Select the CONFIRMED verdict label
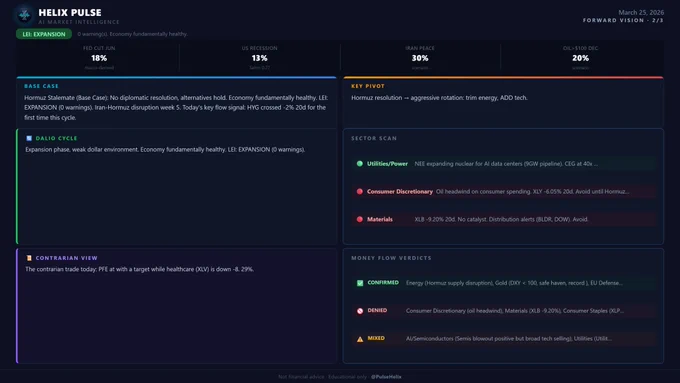The height and width of the screenshot is (383, 680). 383,282
